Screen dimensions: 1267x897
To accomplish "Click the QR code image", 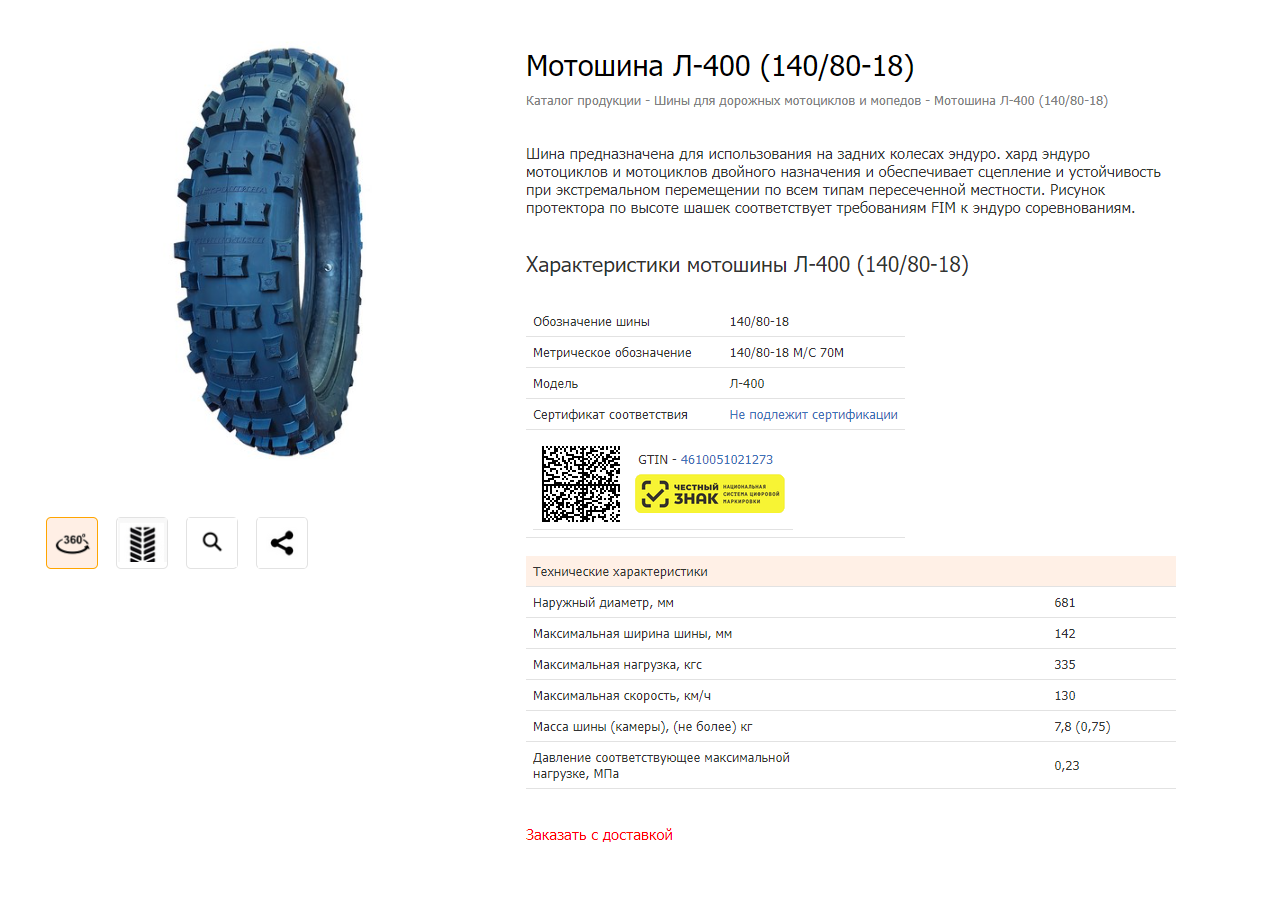I will tap(581, 484).
